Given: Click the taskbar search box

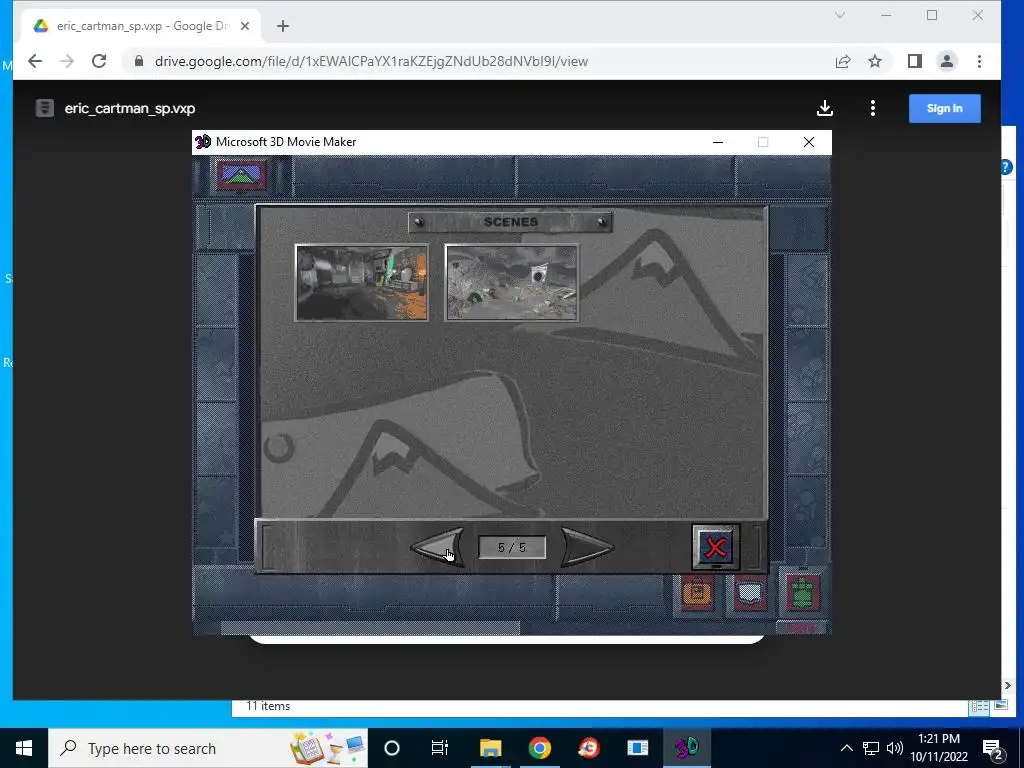Looking at the screenshot, I should [x=208, y=748].
